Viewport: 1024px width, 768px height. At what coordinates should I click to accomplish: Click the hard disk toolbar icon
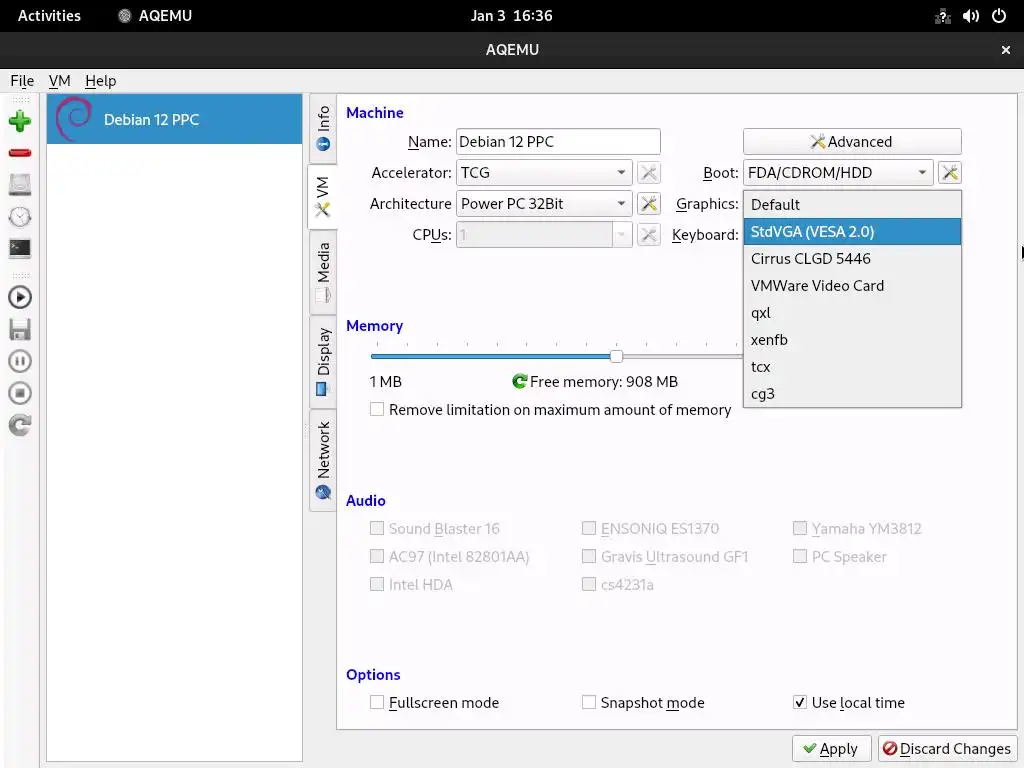20,185
